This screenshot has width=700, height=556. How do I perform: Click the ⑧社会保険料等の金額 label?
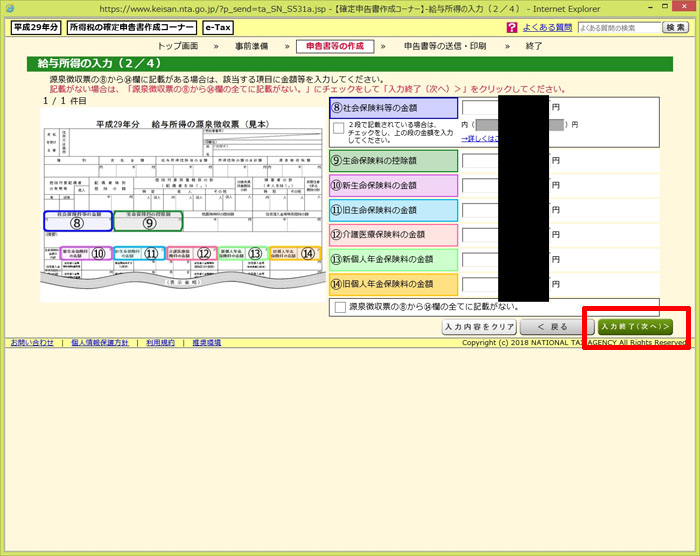coord(393,108)
